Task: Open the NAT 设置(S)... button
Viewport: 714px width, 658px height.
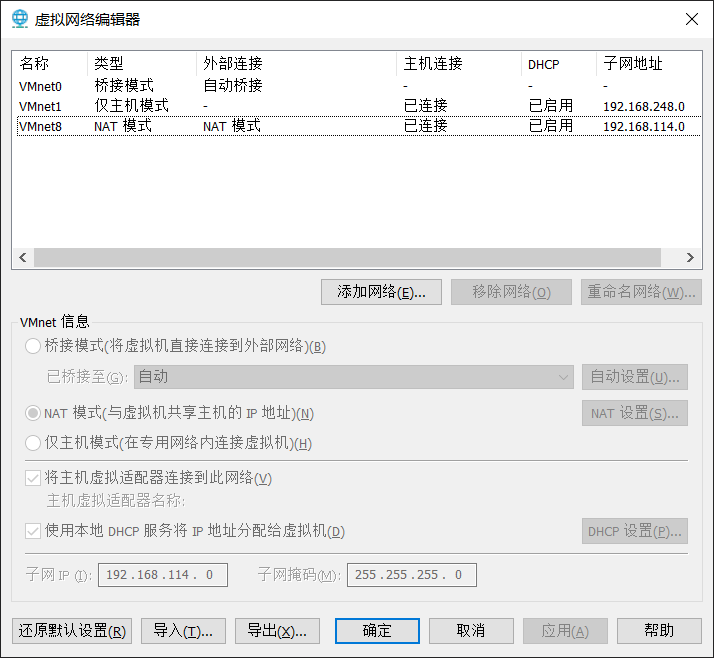Action: click(x=635, y=413)
